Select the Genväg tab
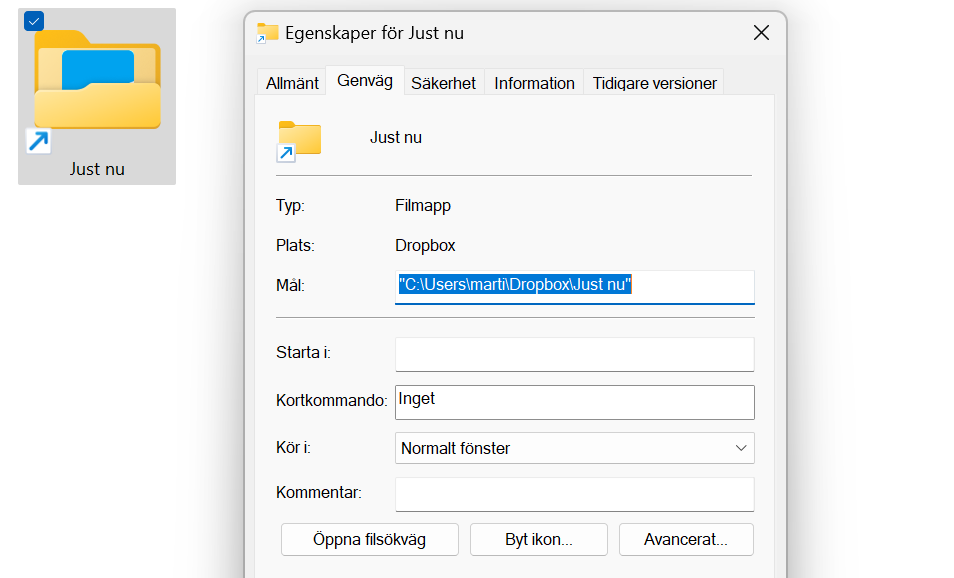Image resolution: width=954 pixels, height=578 pixels. [x=365, y=81]
